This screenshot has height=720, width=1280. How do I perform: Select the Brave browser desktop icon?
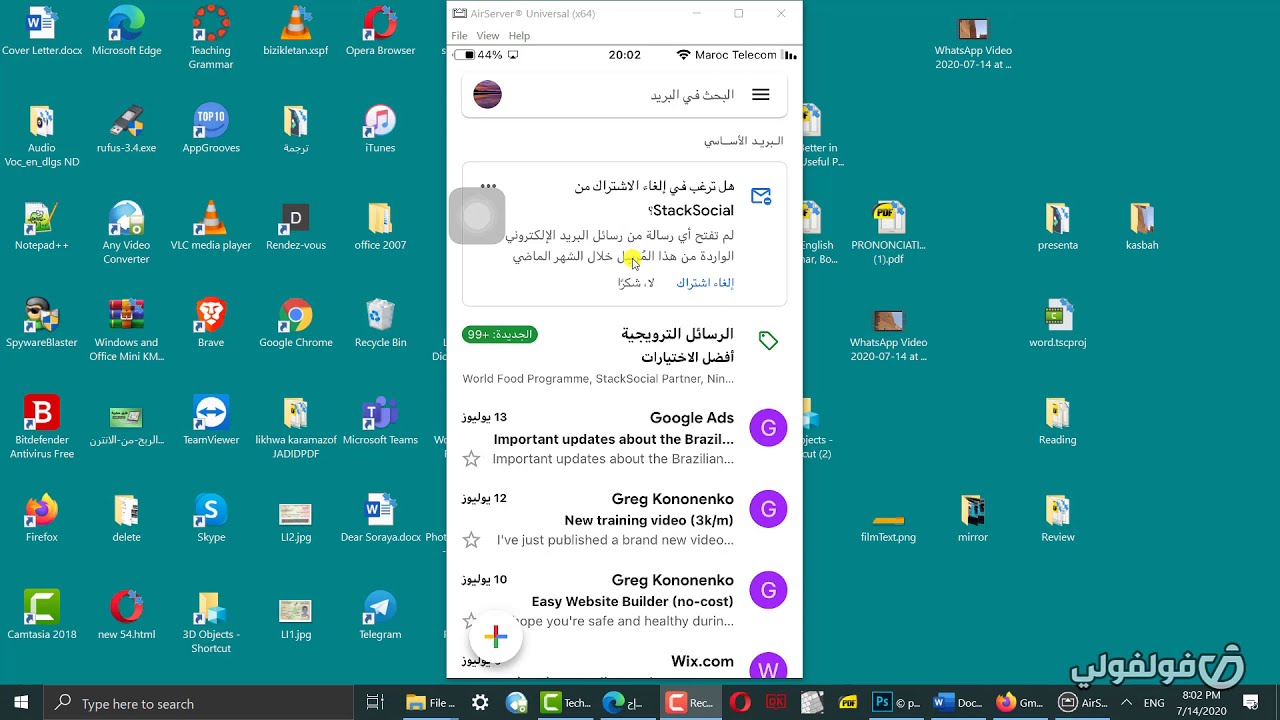tap(211, 322)
